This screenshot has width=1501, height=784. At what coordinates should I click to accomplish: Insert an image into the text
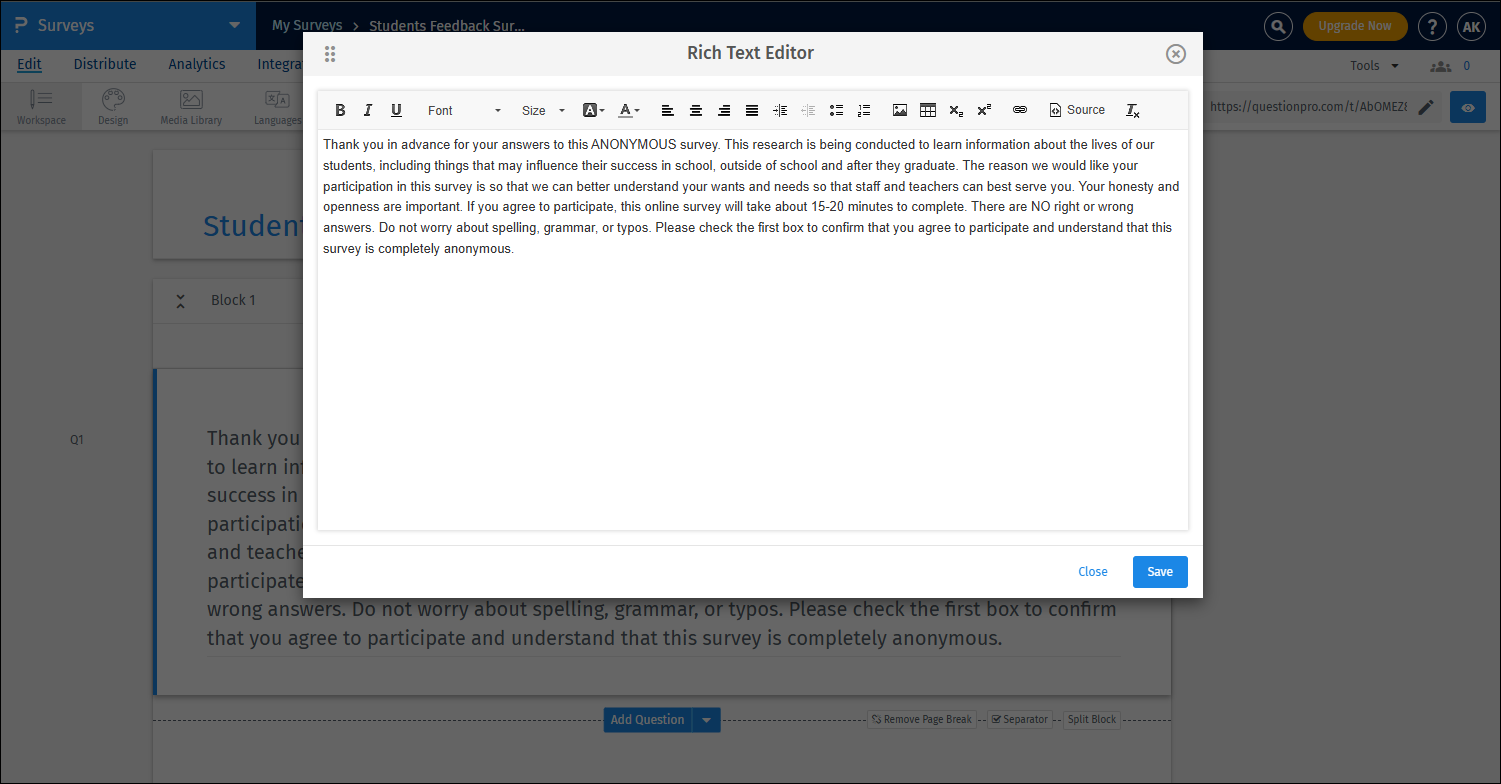click(x=899, y=110)
